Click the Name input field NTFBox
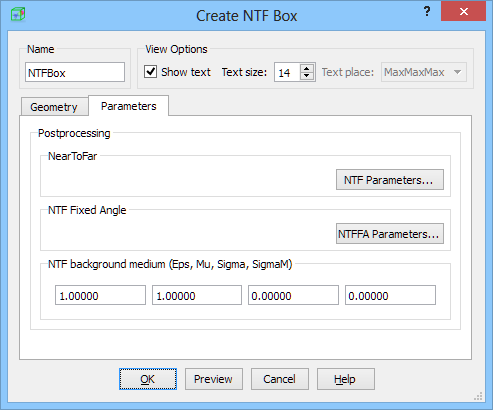The width and height of the screenshot is (493, 410). [x=75, y=72]
